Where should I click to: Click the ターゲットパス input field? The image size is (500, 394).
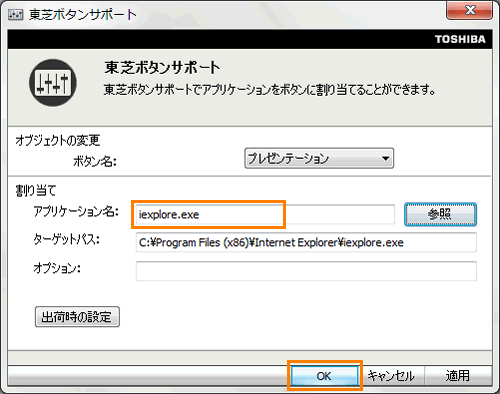pyautogui.click(x=306, y=242)
